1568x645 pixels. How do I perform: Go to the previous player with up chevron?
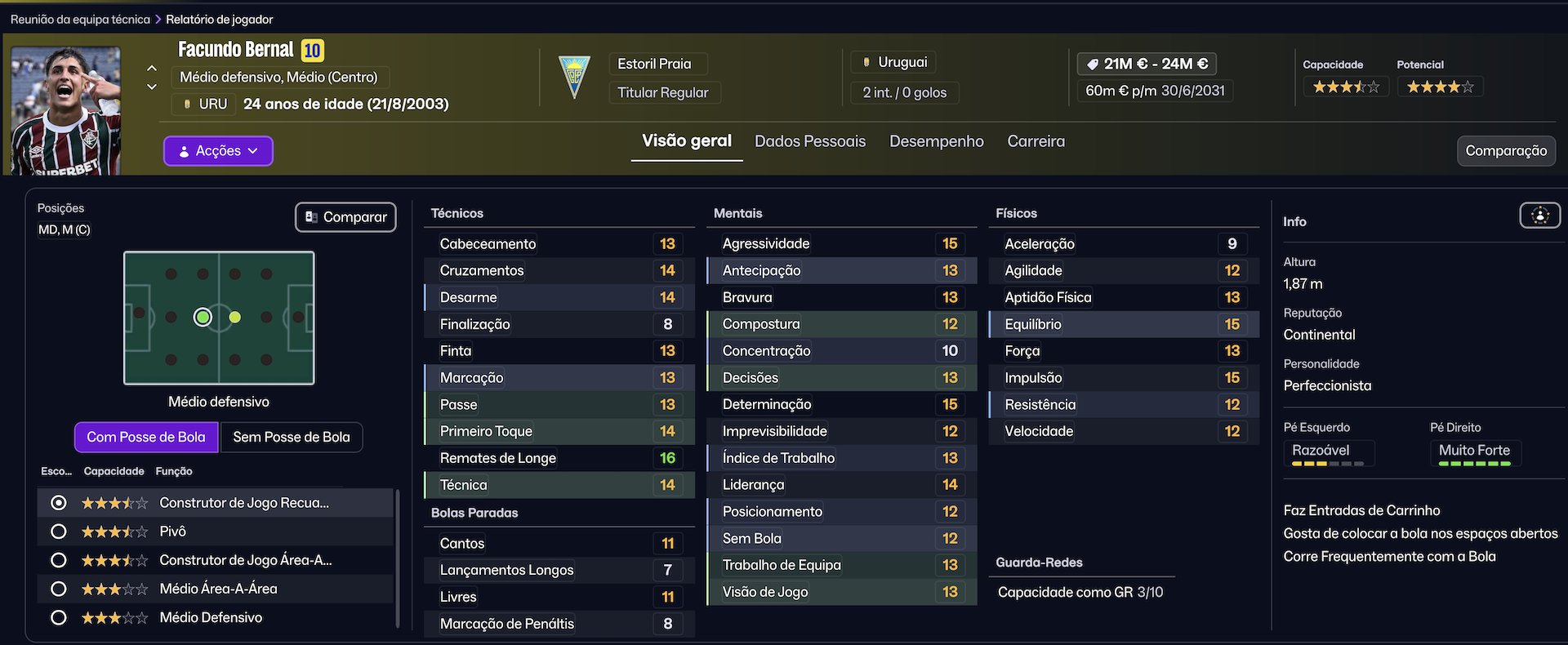click(152, 69)
